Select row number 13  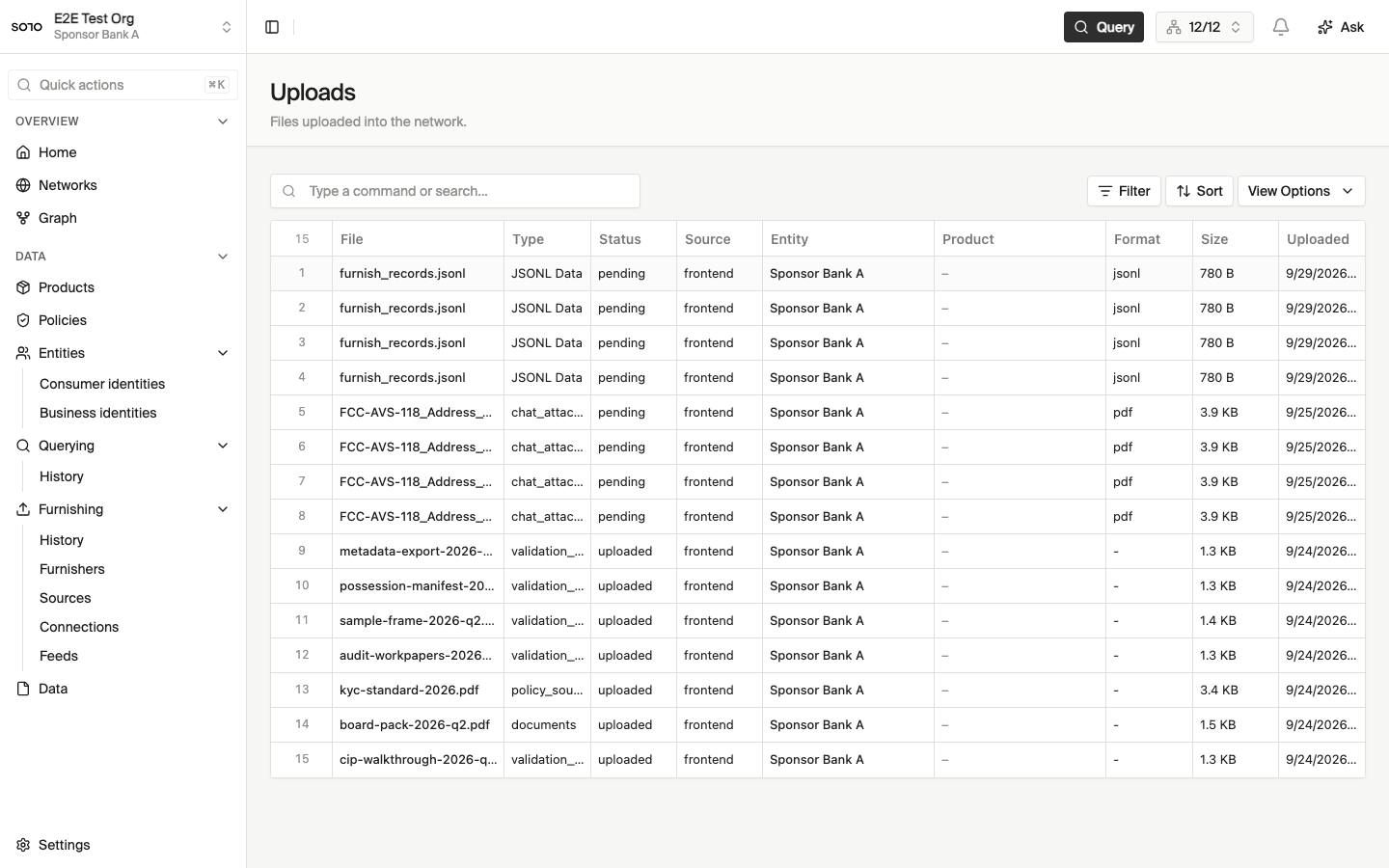[302, 690]
